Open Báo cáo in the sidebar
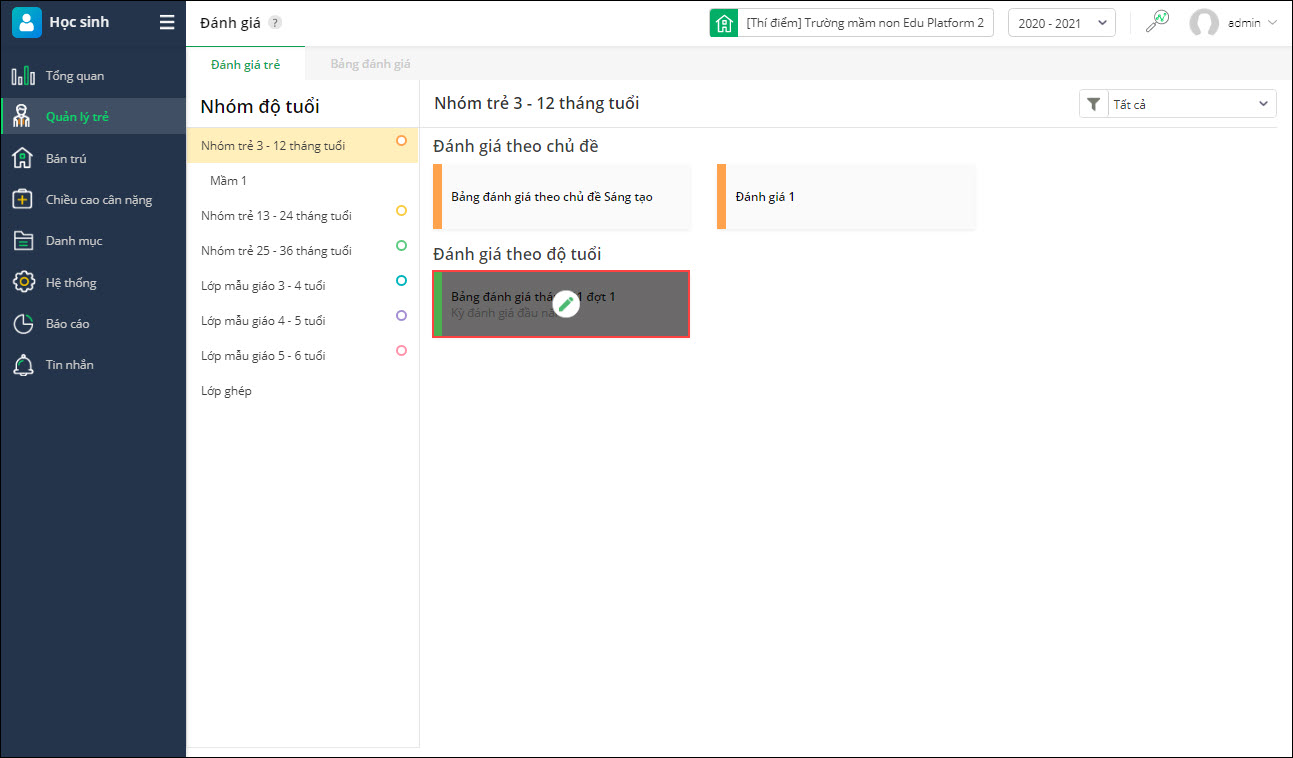The image size is (1293, 758). (x=93, y=324)
